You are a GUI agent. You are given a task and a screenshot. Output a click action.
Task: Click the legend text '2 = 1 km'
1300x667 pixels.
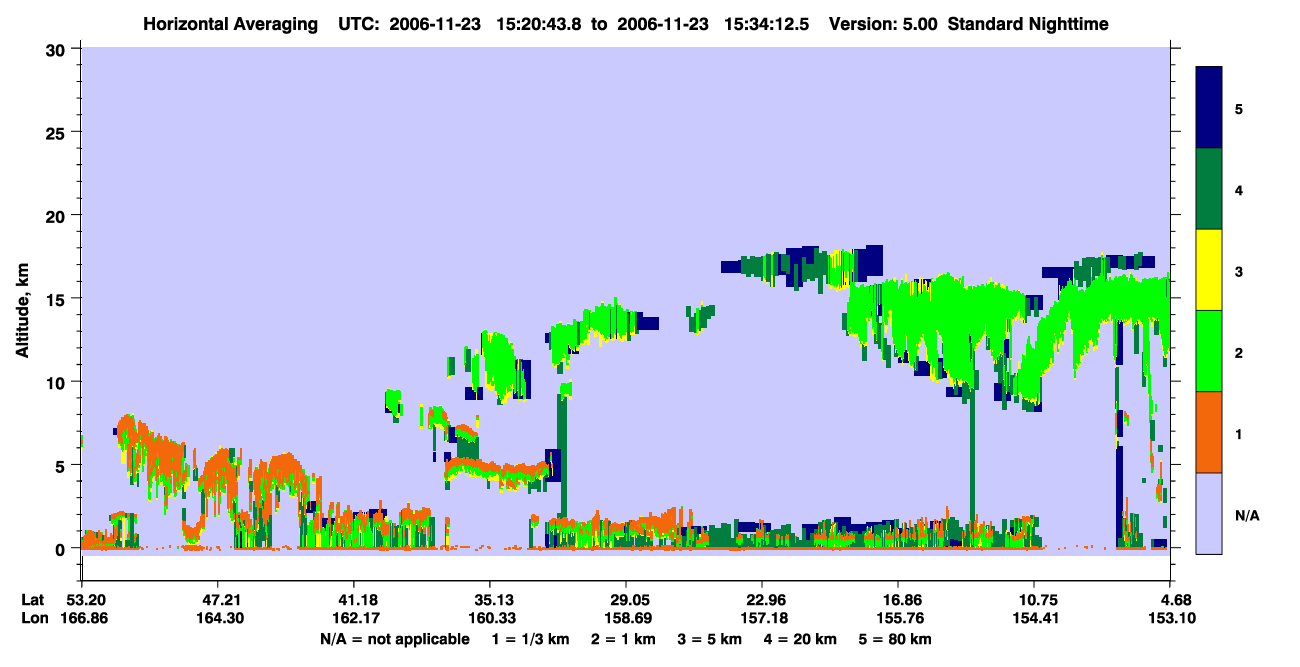(x=623, y=639)
